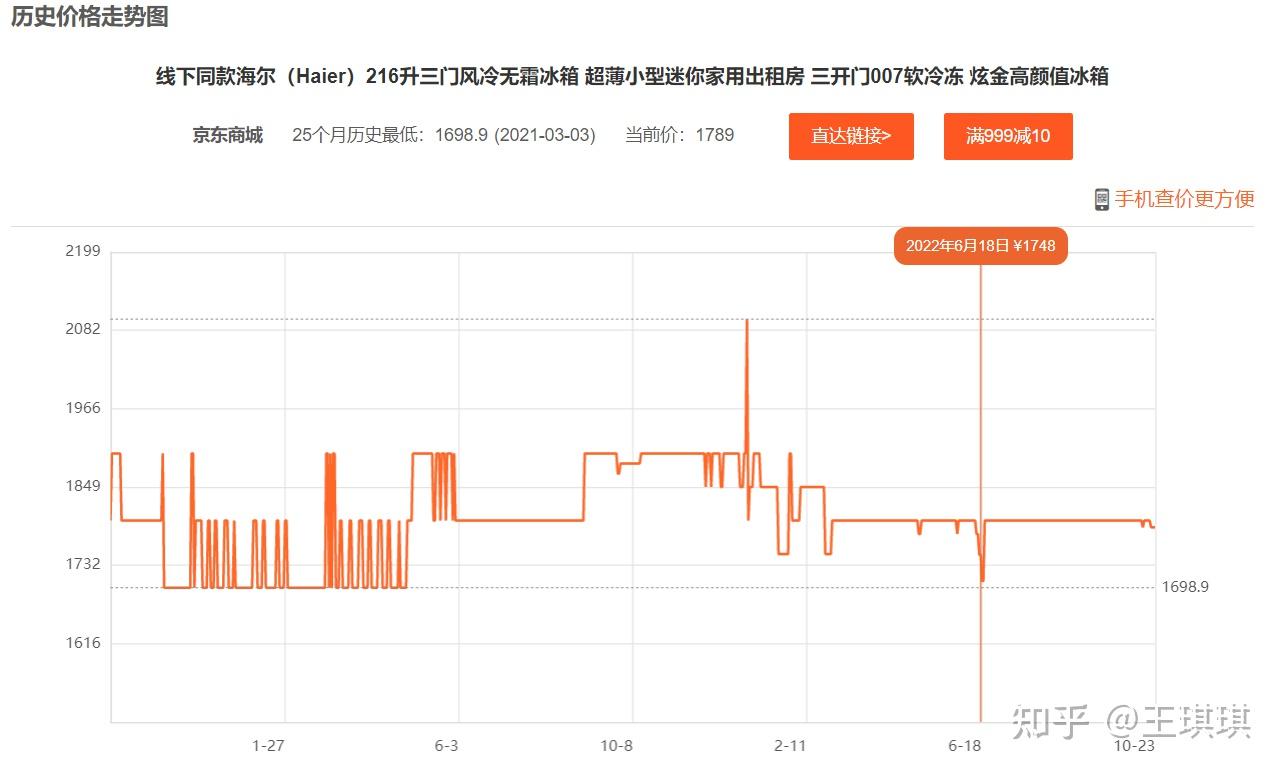Click the Haier 216升 product title
Screen dimensions: 1283x773
[x=632, y=76]
